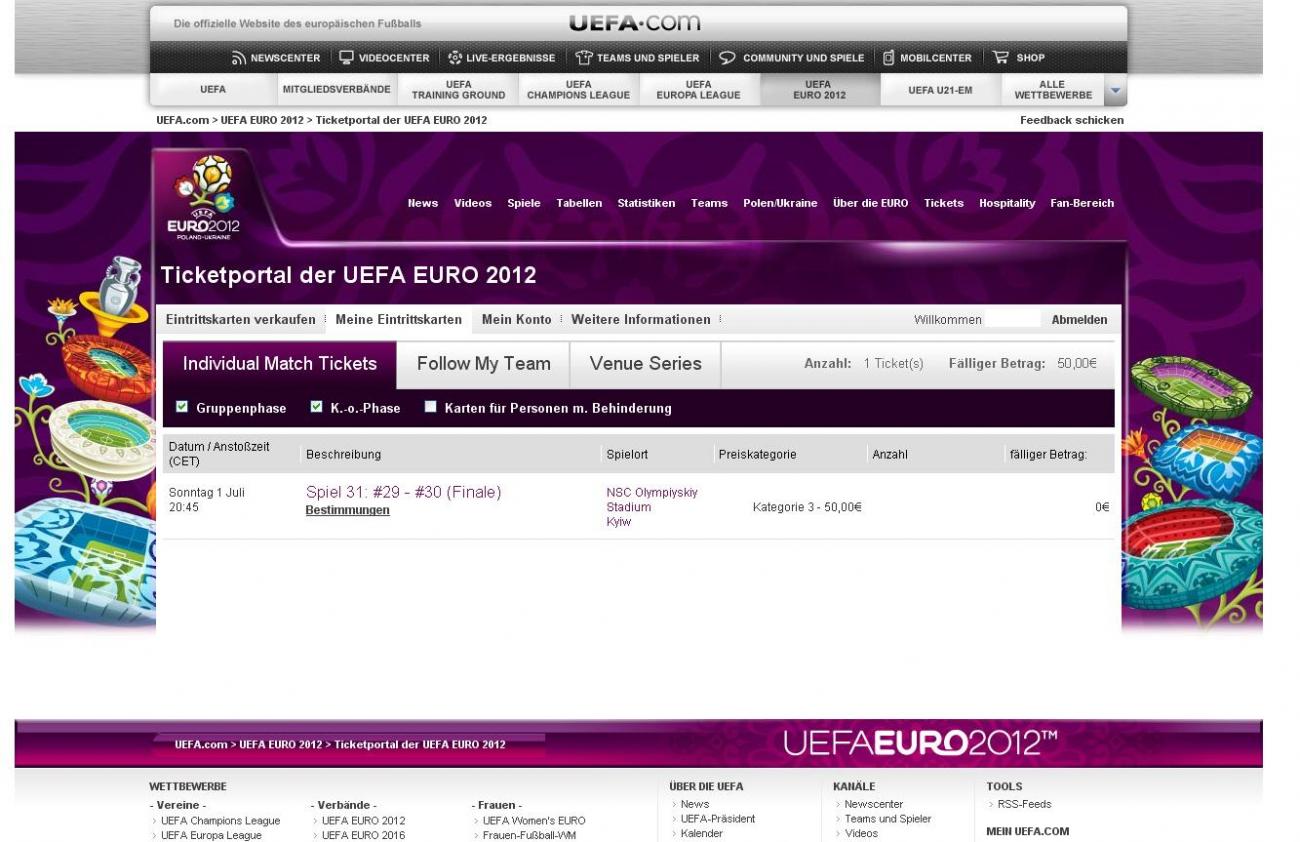This screenshot has width=1300, height=842.
Task: Click the Newscenter RSS icon
Action: [x=239, y=58]
